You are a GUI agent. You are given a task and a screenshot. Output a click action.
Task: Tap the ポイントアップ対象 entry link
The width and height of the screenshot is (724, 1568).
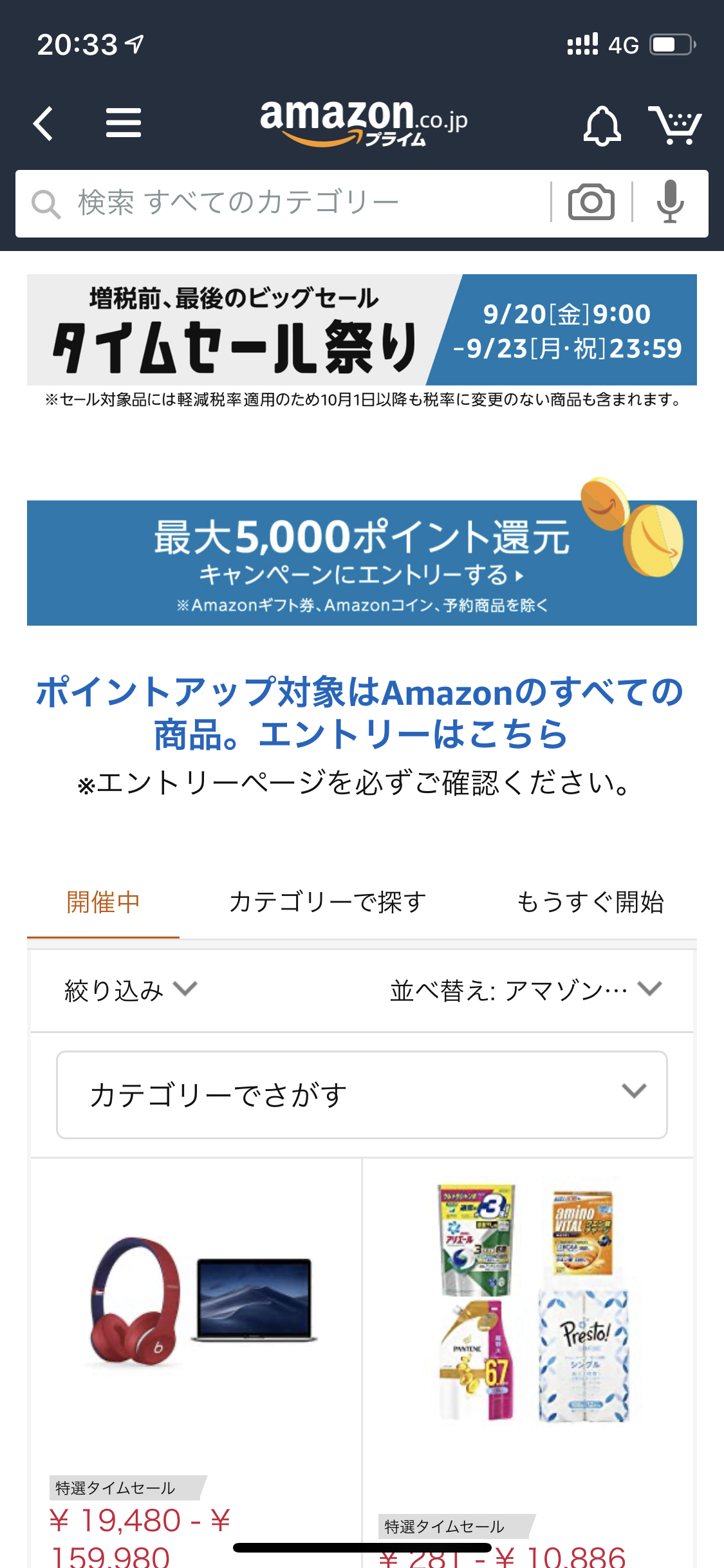pyautogui.click(x=360, y=713)
